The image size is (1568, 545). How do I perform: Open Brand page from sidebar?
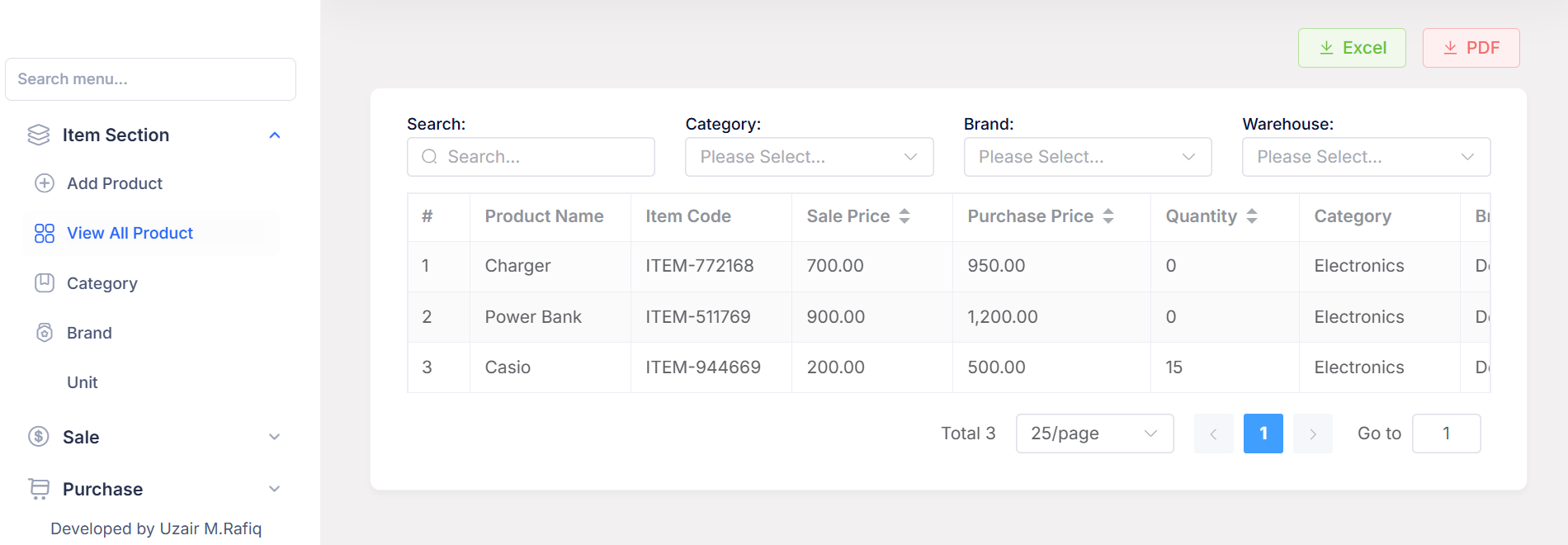click(x=89, y=333)
